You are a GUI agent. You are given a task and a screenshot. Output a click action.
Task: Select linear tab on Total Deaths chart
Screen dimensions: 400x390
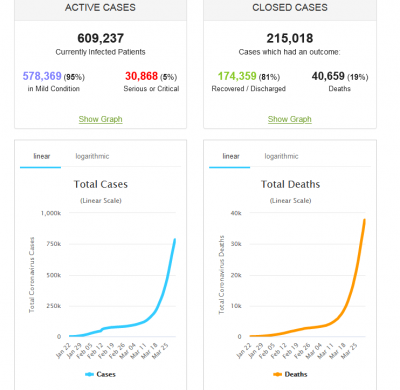tap(231, 156)
